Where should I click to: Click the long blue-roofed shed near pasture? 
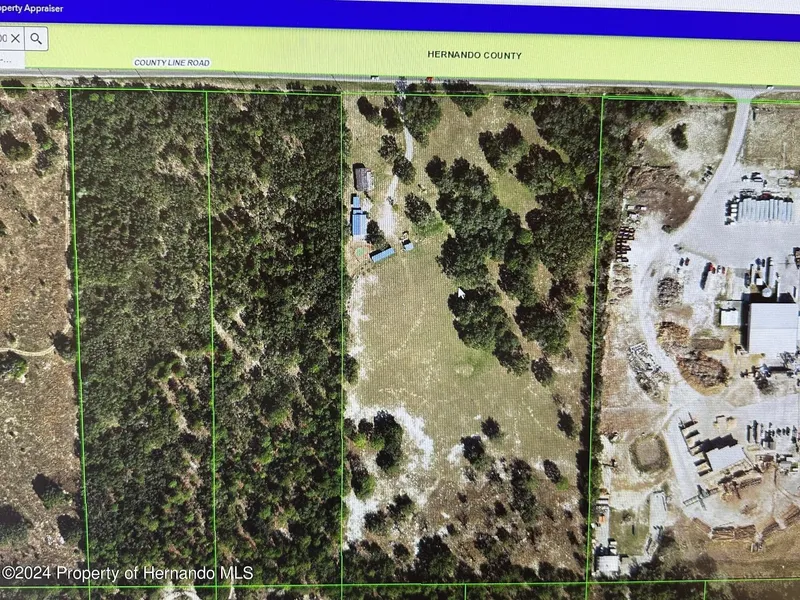pyautogui.click(x=382, y=255)
